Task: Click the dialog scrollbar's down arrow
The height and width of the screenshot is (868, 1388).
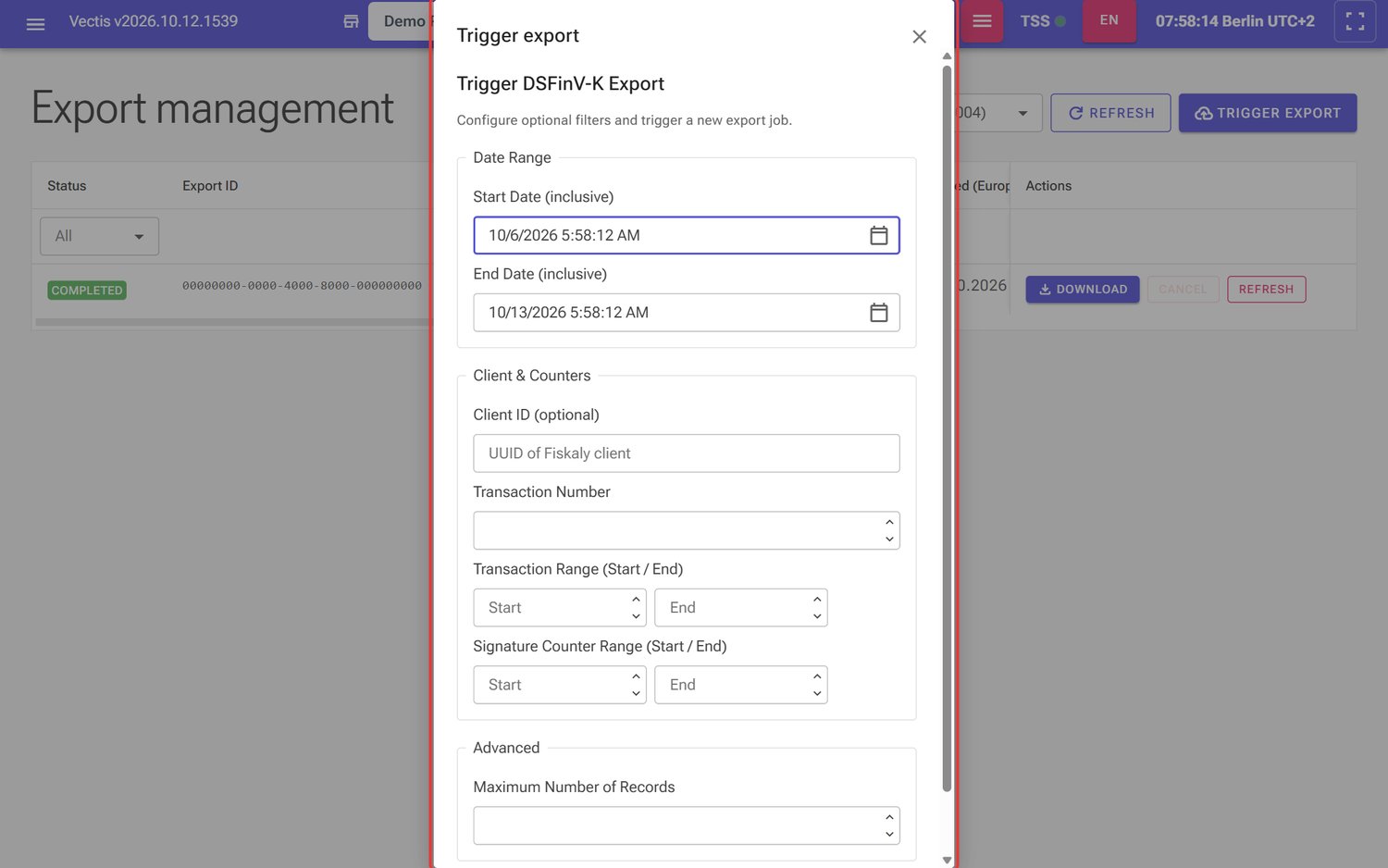Action: tap(947, 861)
